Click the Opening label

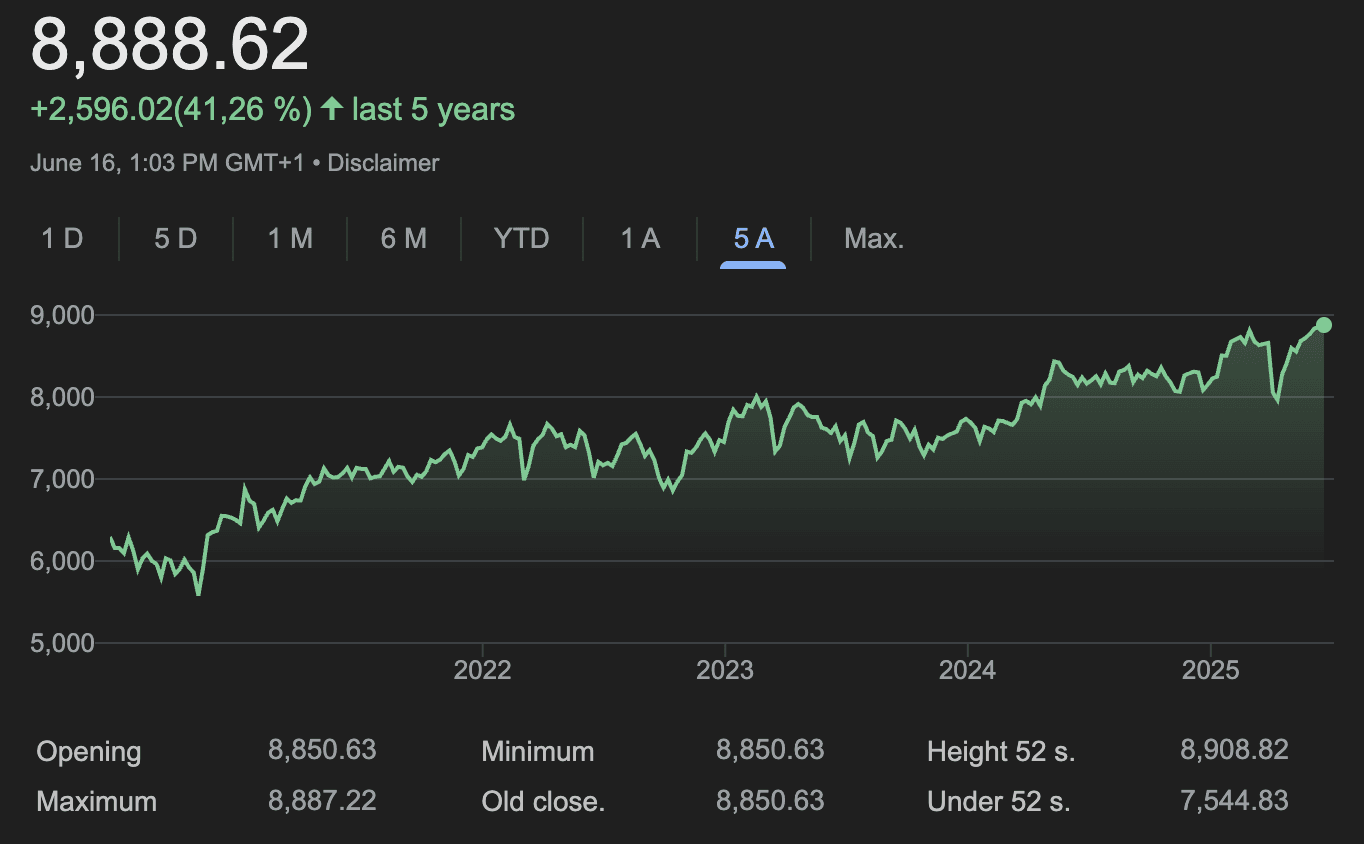pos(89,752)
